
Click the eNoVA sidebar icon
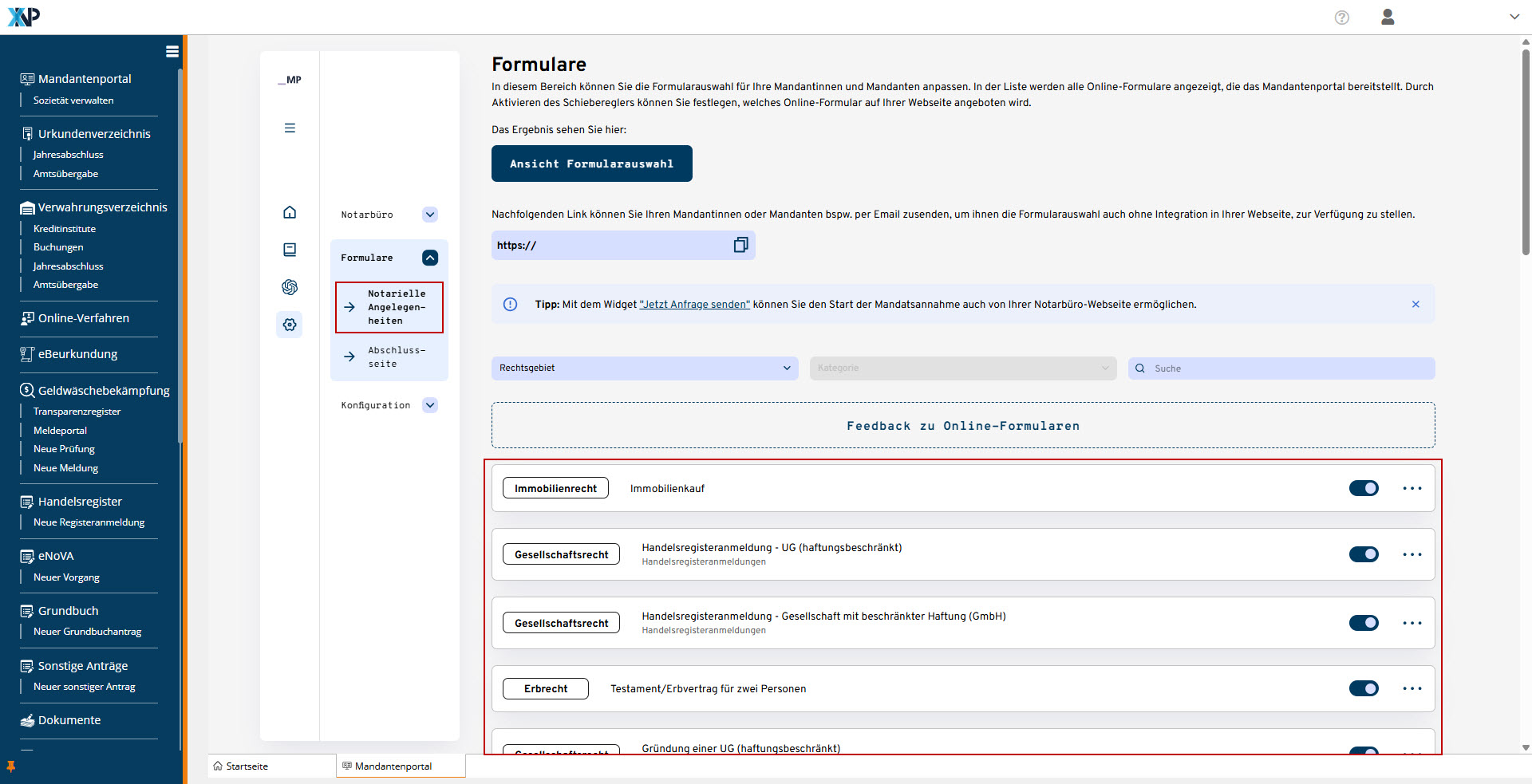pyautogui.click(x=27, y=556)
